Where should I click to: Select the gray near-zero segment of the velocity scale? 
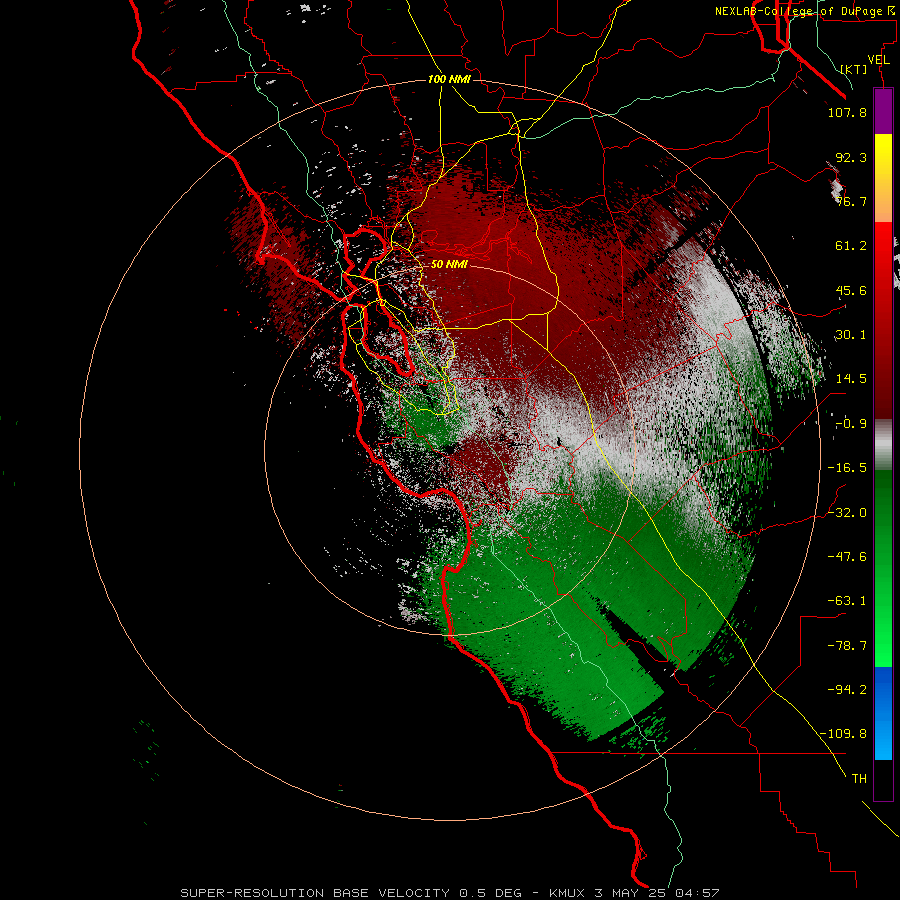click(x=883, y=445)
